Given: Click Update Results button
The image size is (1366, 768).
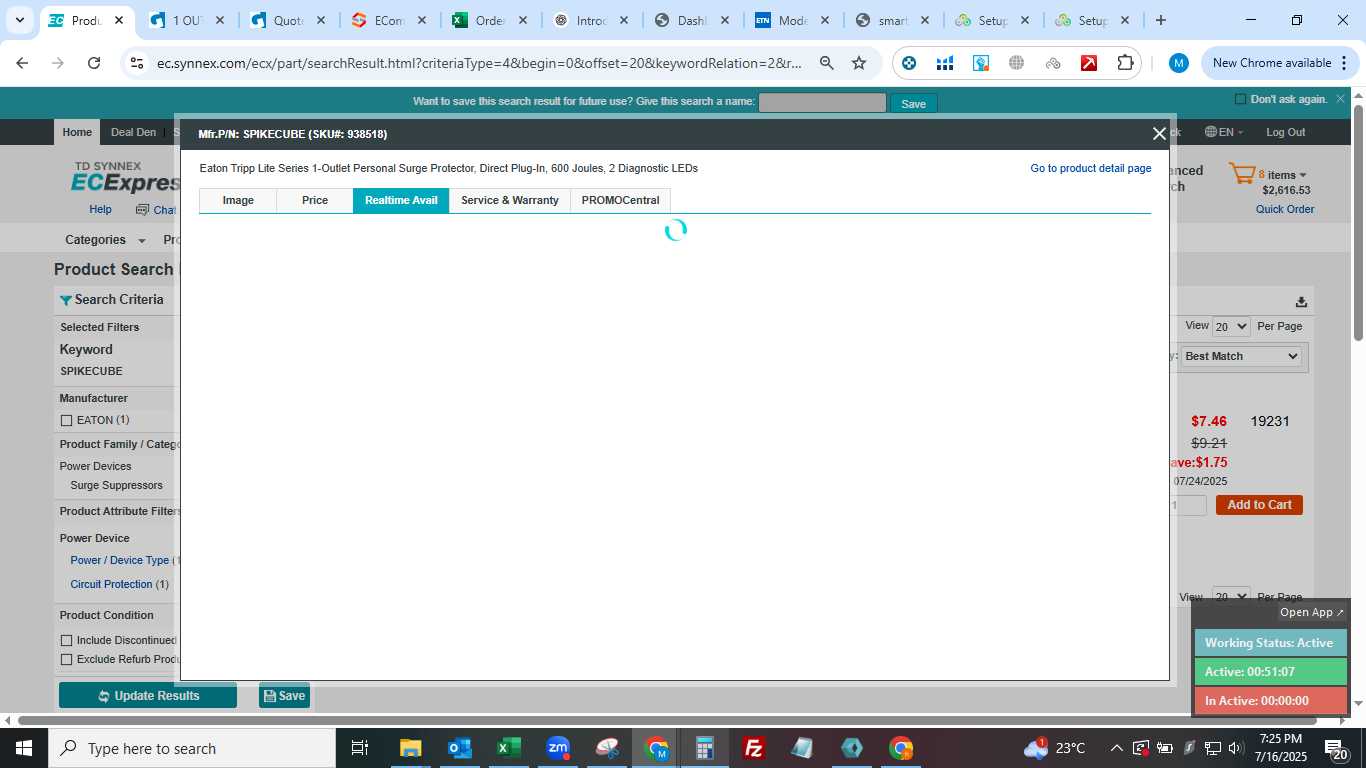Looking at the screenshot, I should point(148,695).
